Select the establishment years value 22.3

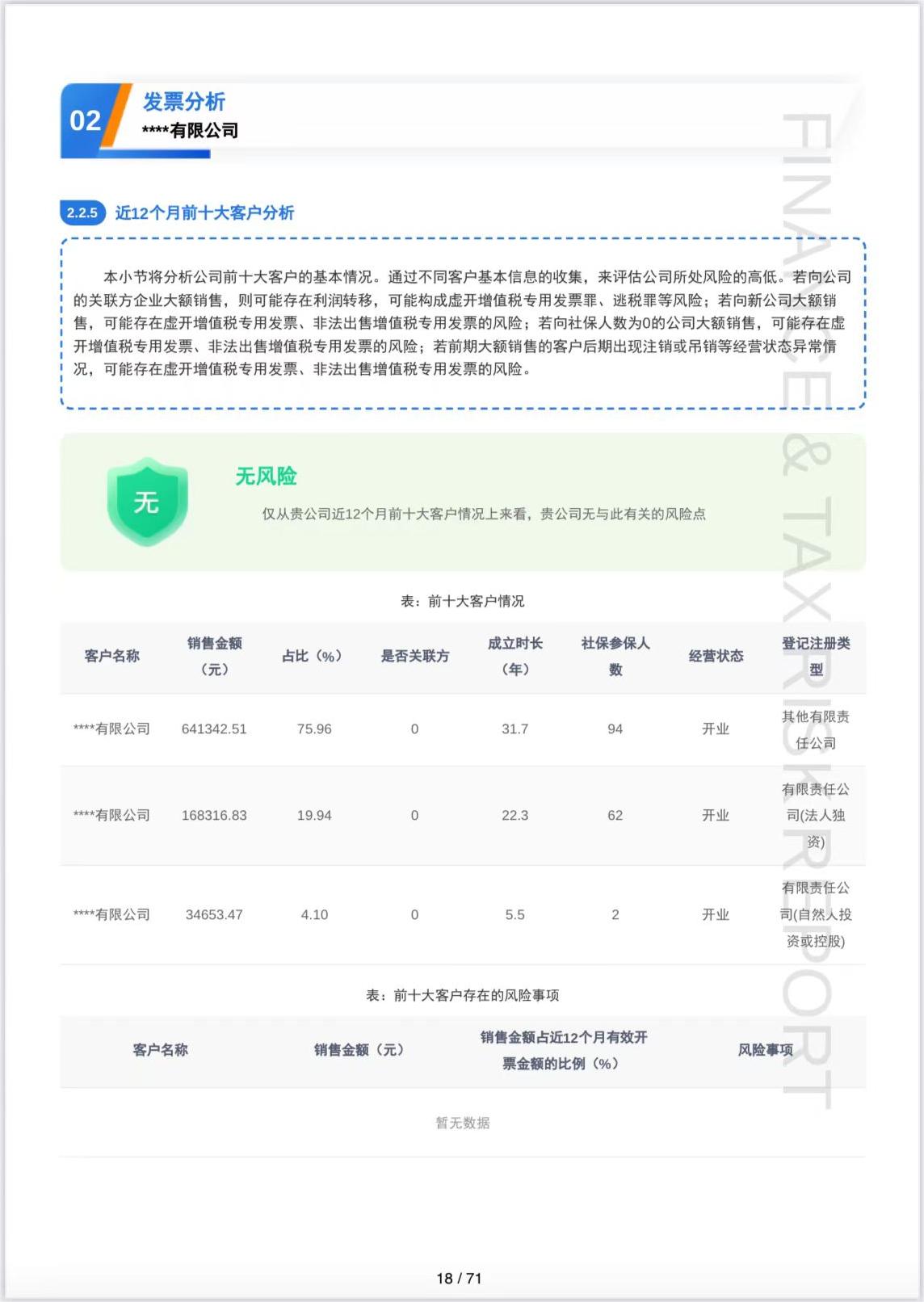(514, 815)
